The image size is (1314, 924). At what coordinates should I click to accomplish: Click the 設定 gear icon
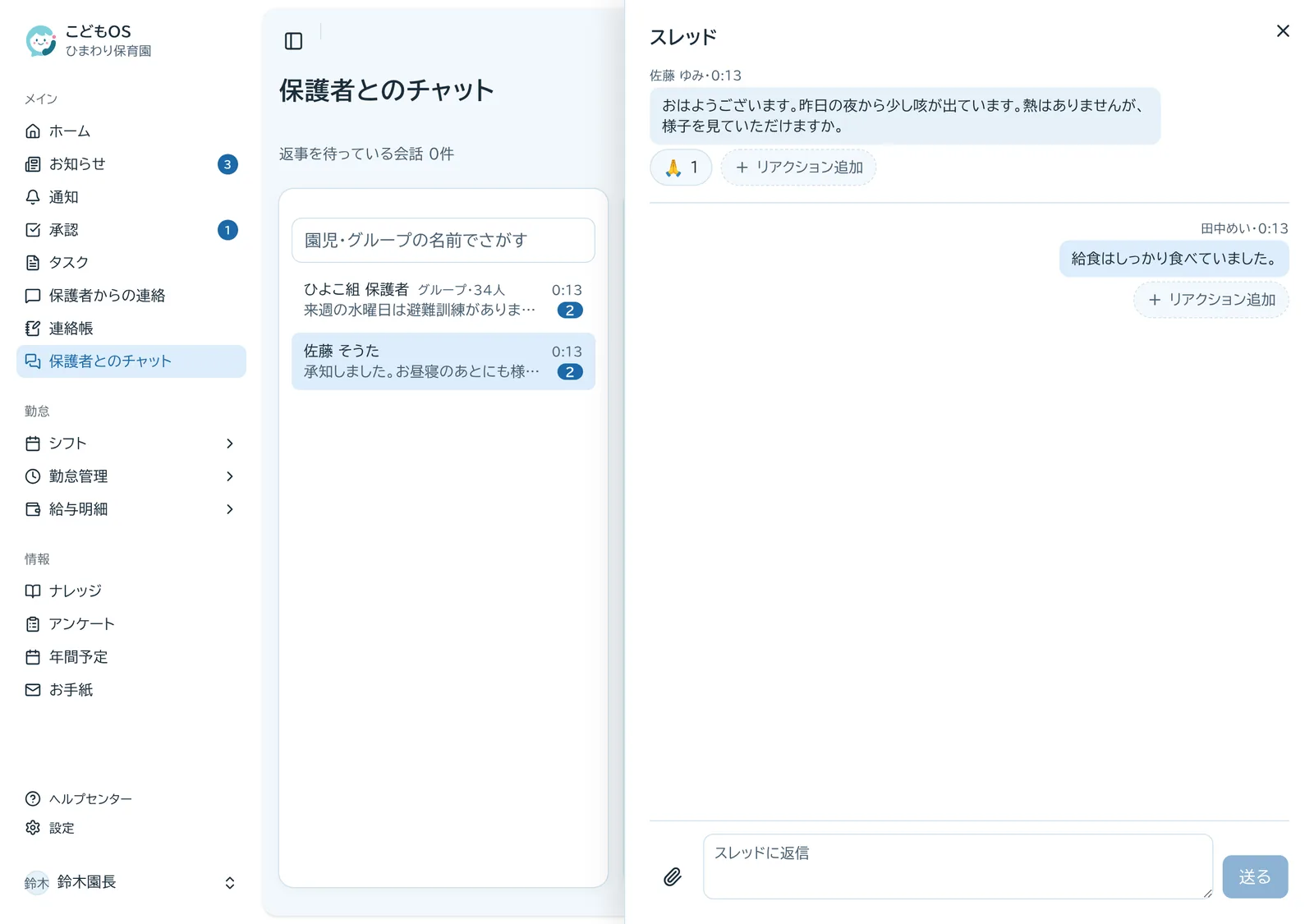pyautogui.click(x=33, y=828)
